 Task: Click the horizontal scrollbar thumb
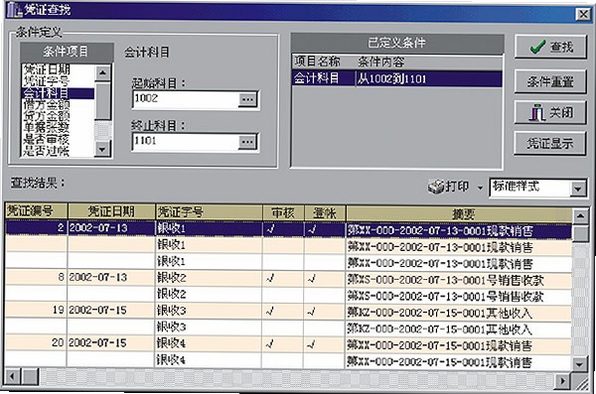pos(30,377)
